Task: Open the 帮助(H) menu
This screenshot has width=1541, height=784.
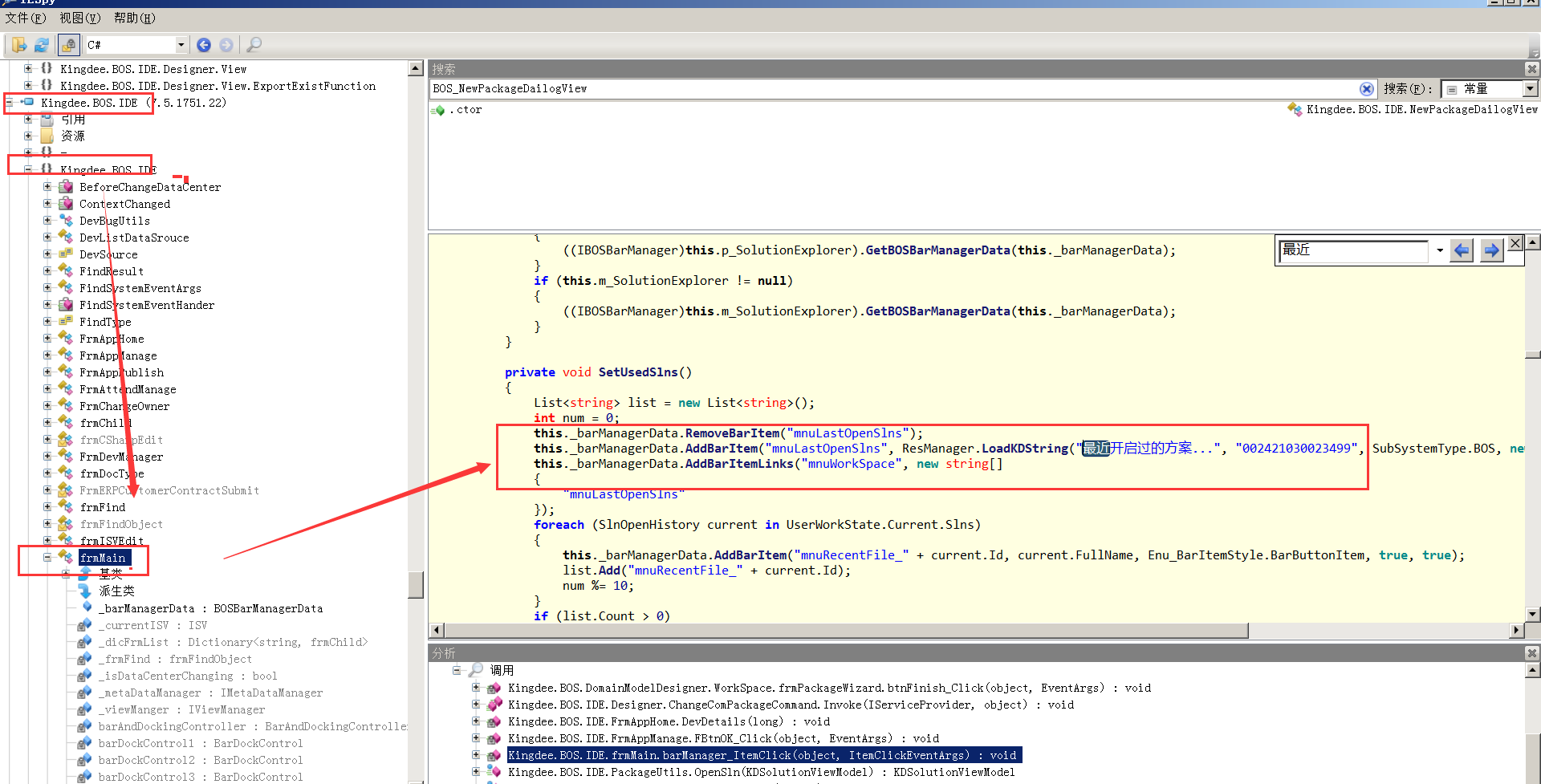Action: pos(134,18)
